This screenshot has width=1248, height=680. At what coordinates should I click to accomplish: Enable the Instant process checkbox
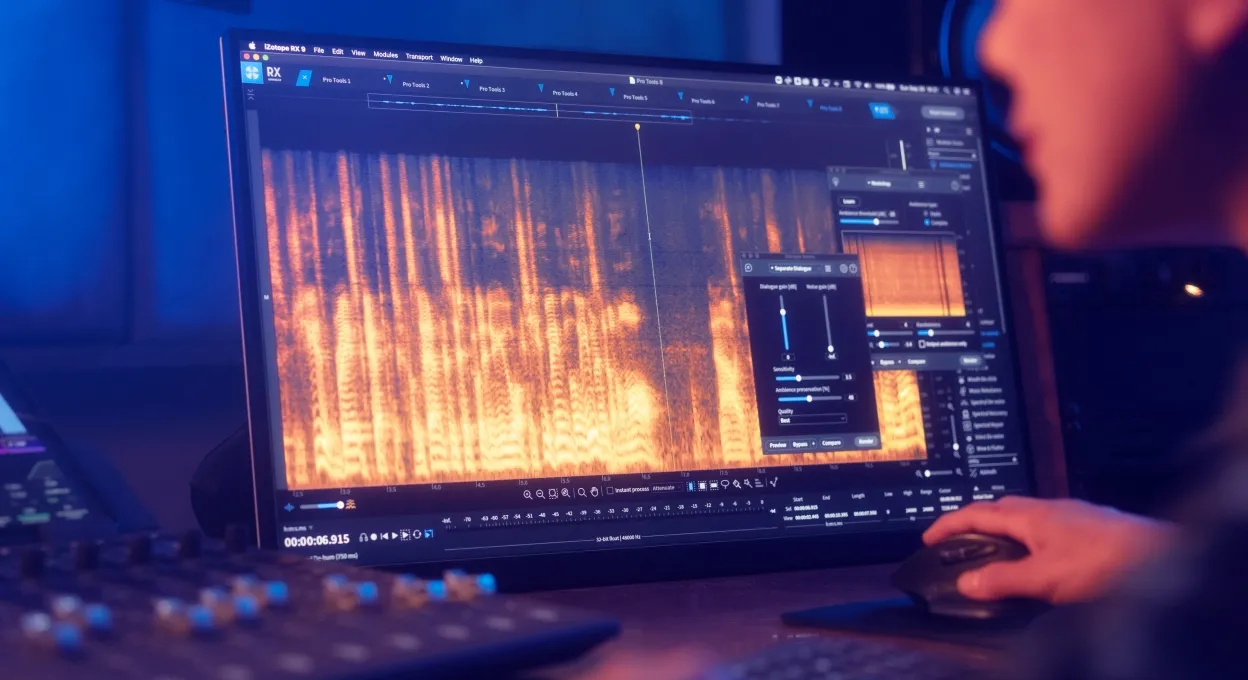coord(610,490)
